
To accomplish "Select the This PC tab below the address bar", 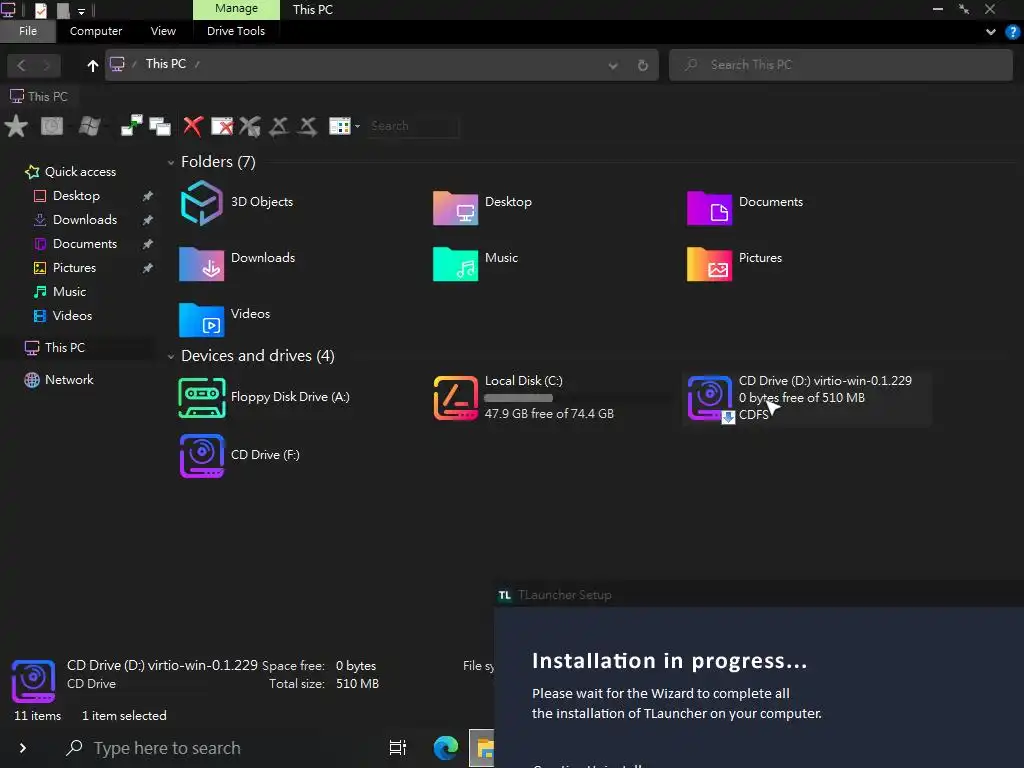I will coord(39,97).
